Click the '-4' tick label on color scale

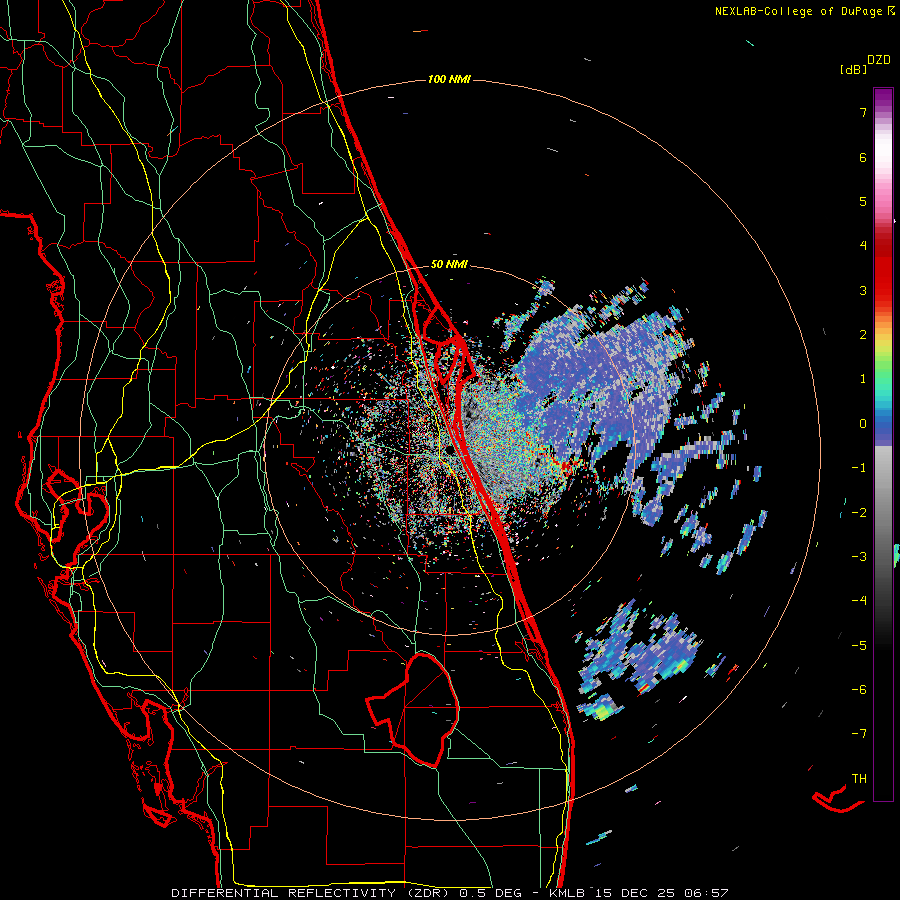pyautogui.click(x=859, y=601)
